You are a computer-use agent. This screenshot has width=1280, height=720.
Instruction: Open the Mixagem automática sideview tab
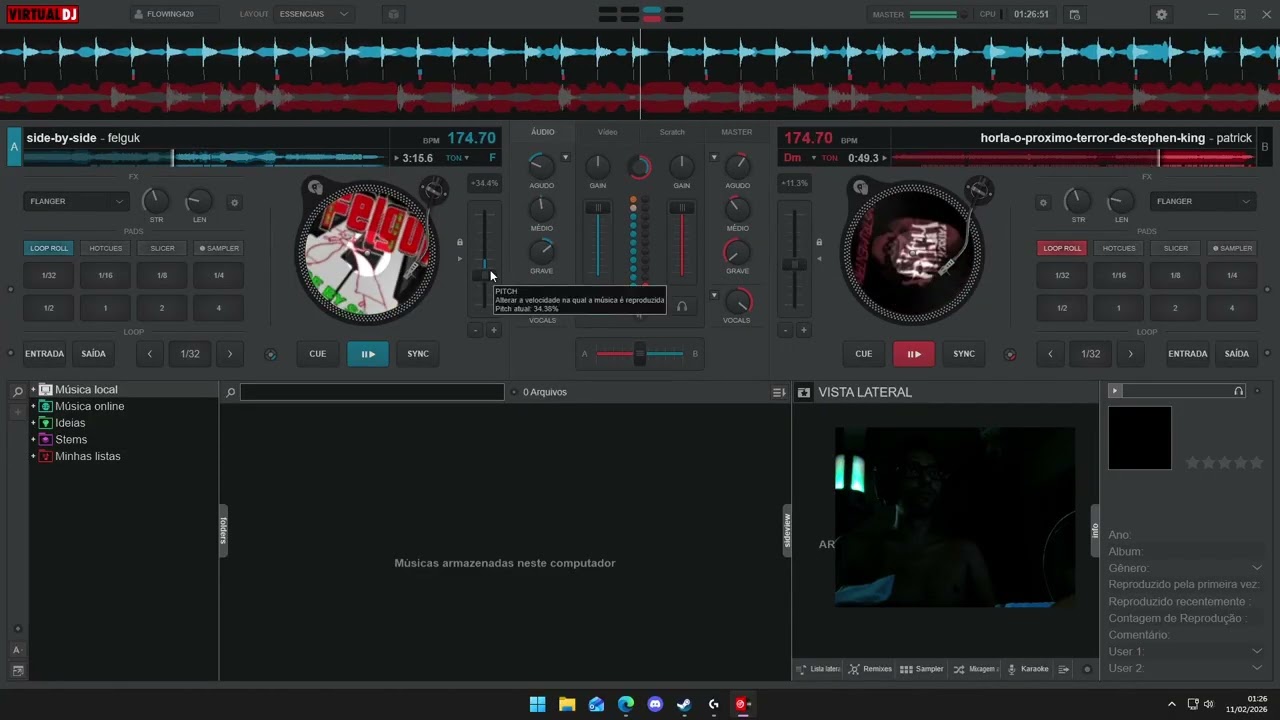pos(975,669)
